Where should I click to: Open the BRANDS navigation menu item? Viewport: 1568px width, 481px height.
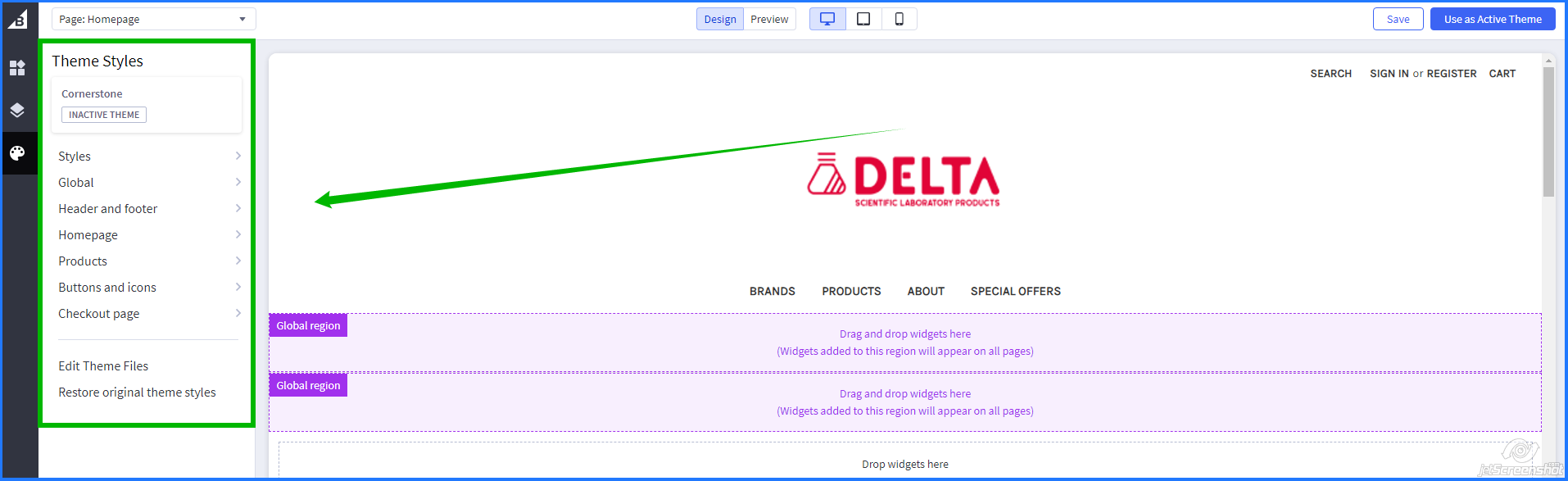772,292
